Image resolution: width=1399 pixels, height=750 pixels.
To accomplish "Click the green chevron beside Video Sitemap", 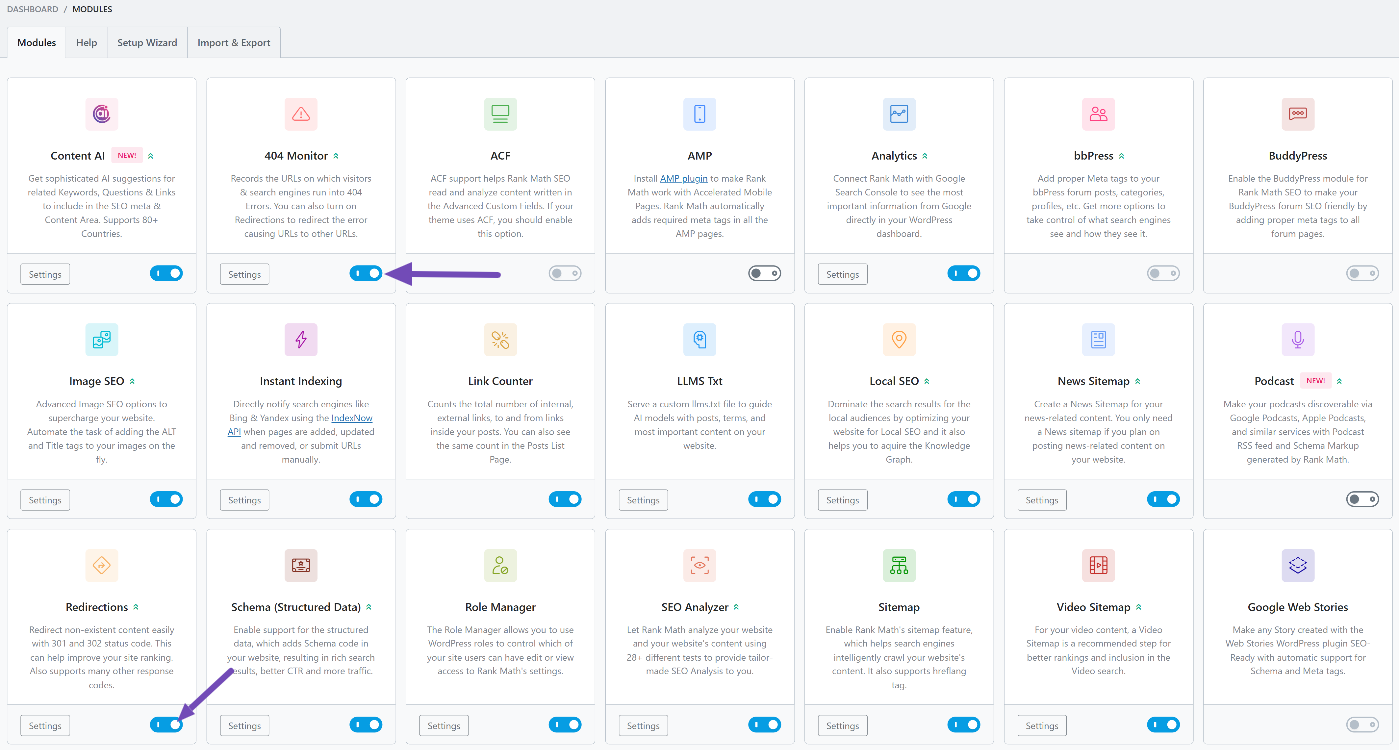I will click(1138, 608).
